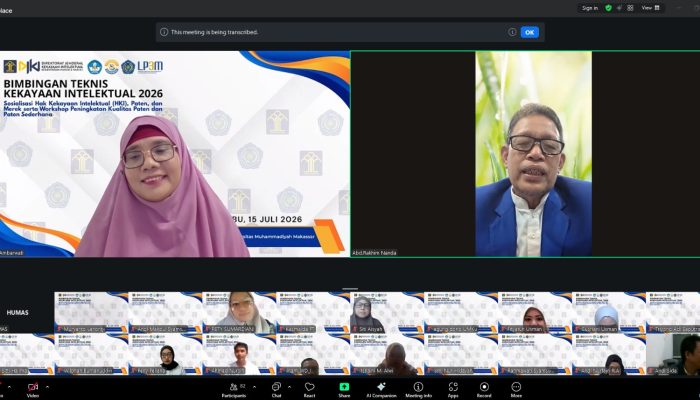This screenshot has height=400, width=700.
Task: Expand the Participants options arrow
Action: coord(254,387)
